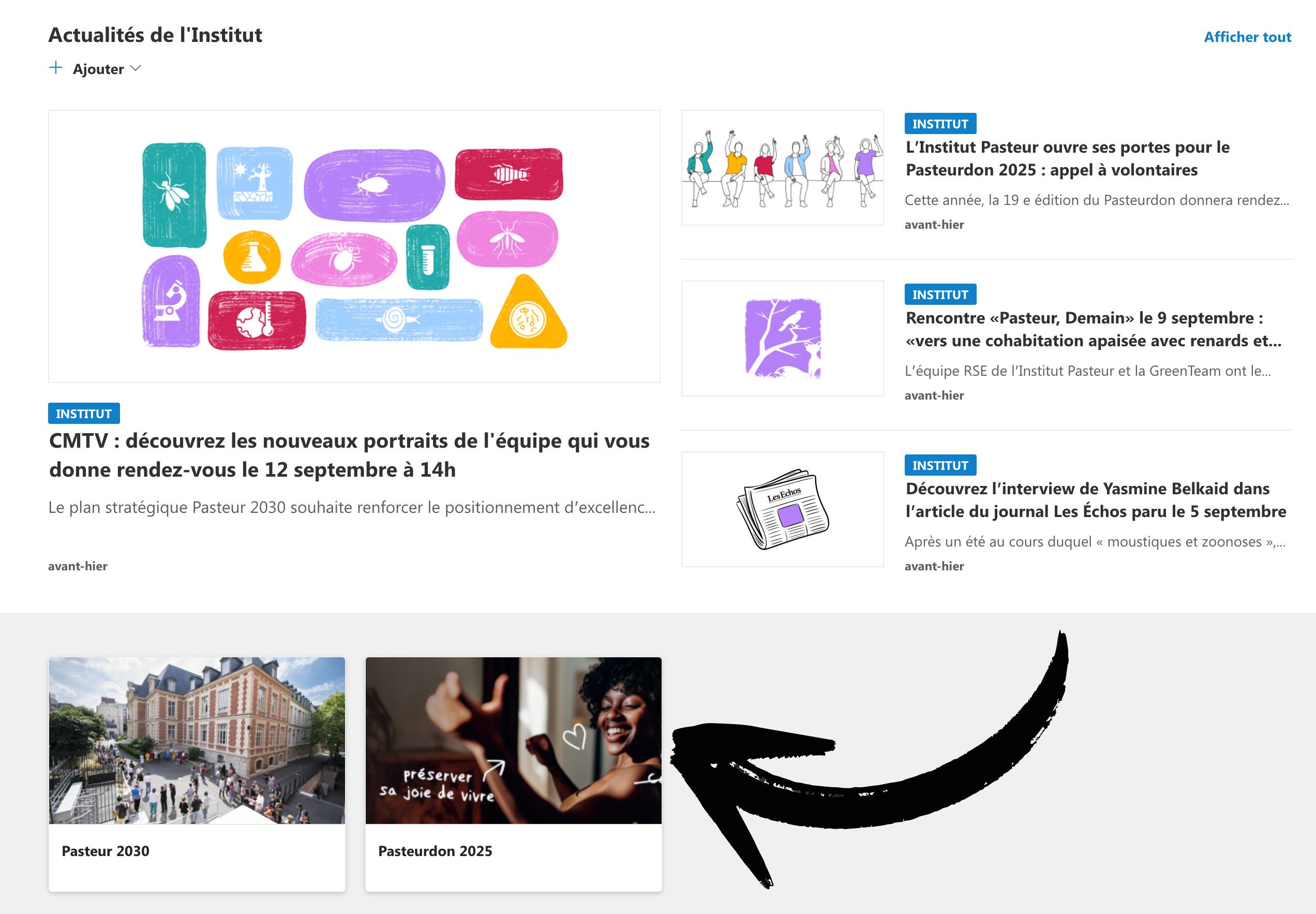Click INSTITUT tag above Pasteurdon volunteers article
This screenshot has width=1316, height=914.
click(940, 124)
